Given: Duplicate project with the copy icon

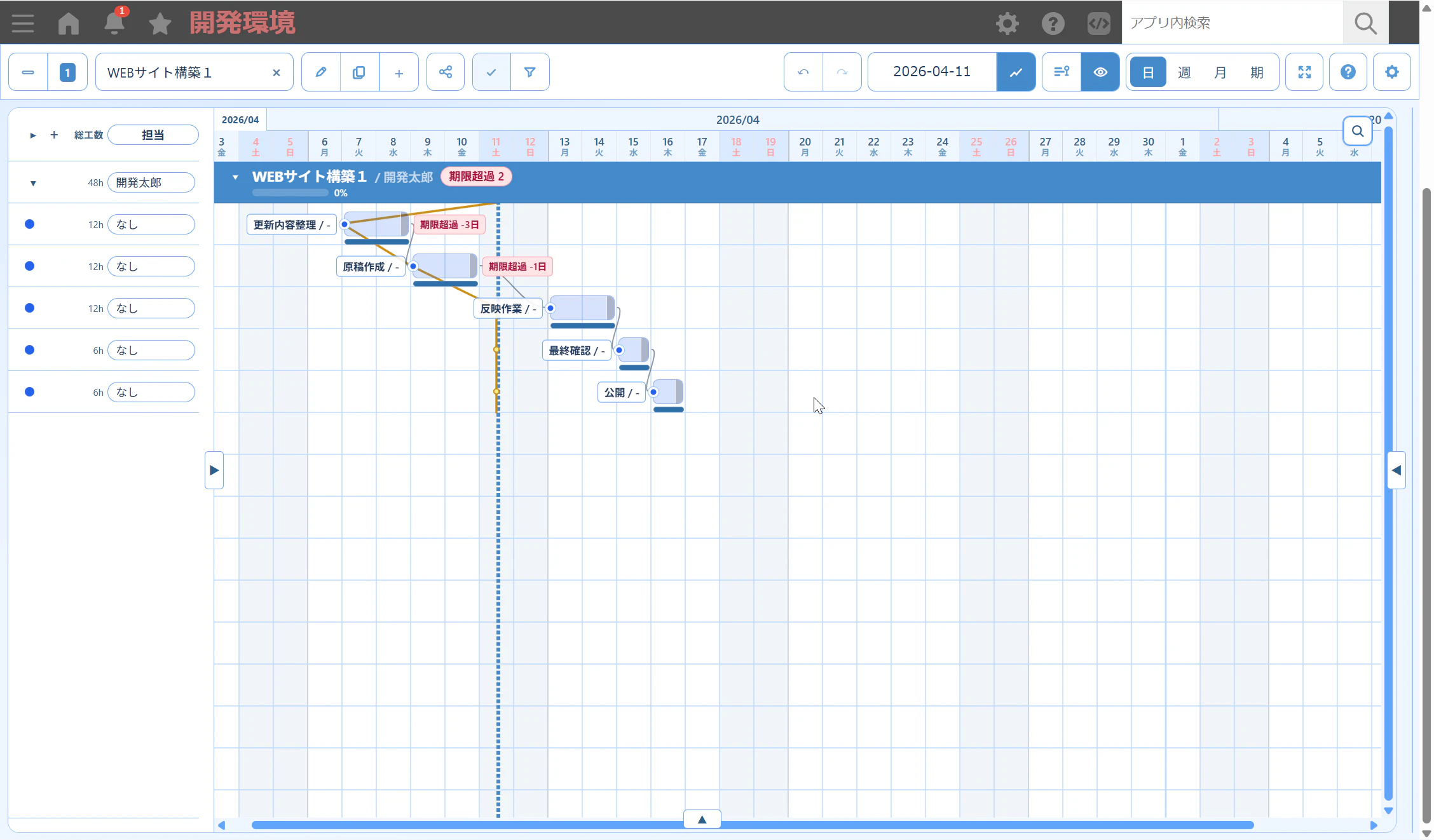Looking at the screenshot, I should point(359,72).
